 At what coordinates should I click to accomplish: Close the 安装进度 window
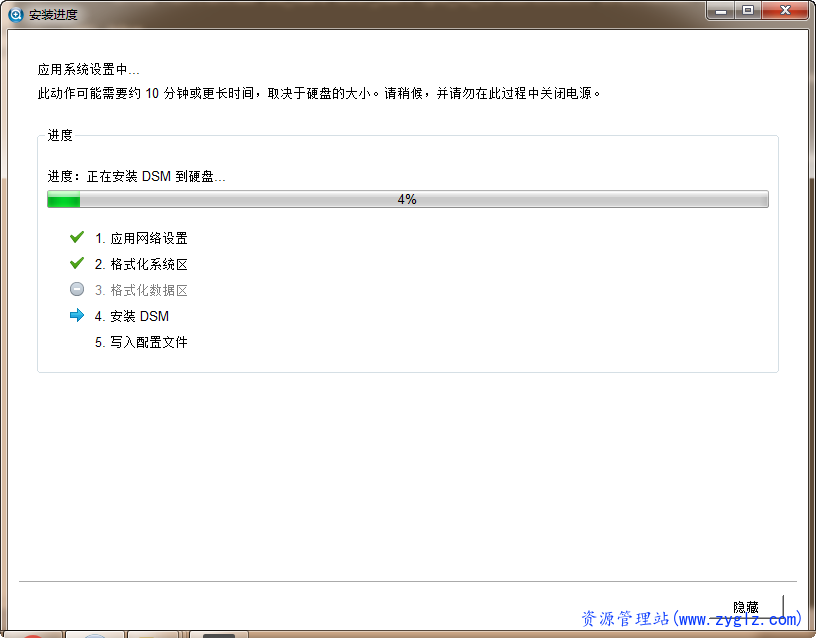pyautogui.click(x=785, y=10)
